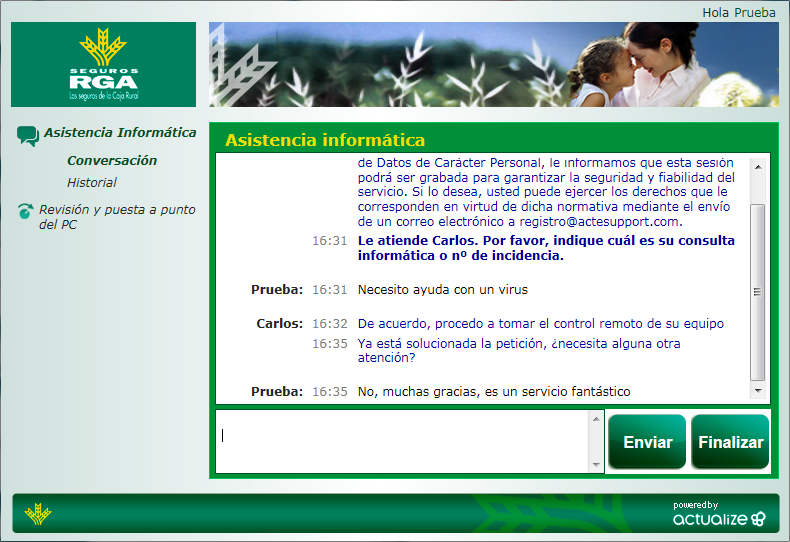Click message box scroll up arrow

(x=596, y=419)
